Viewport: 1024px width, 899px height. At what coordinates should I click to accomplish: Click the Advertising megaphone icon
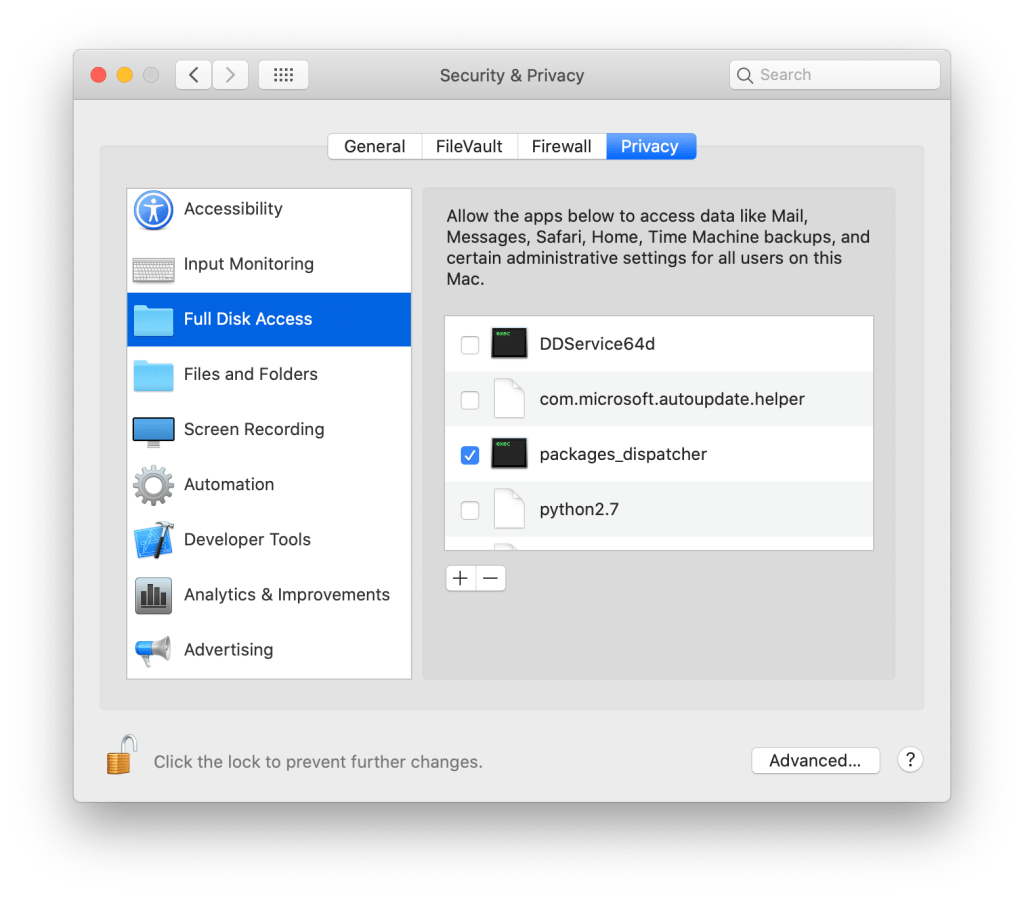[x=153, y=650]
